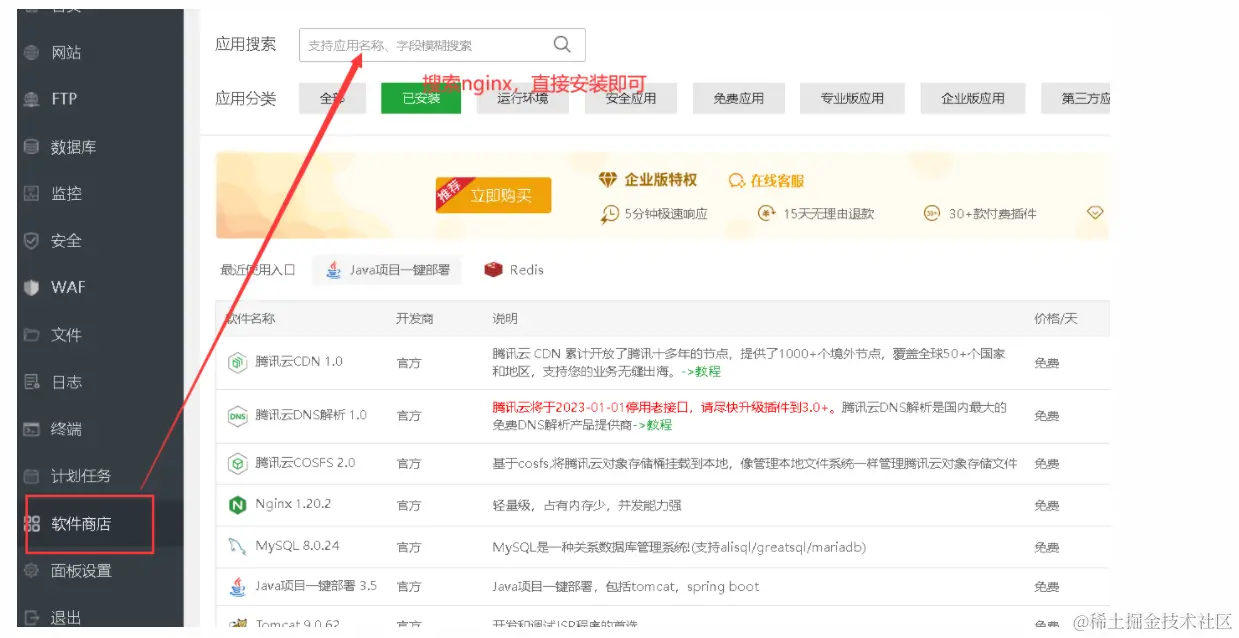Select the 免费应用 category tab
The height and width of the screenshot is (638, 1239).
click(739, 98)
